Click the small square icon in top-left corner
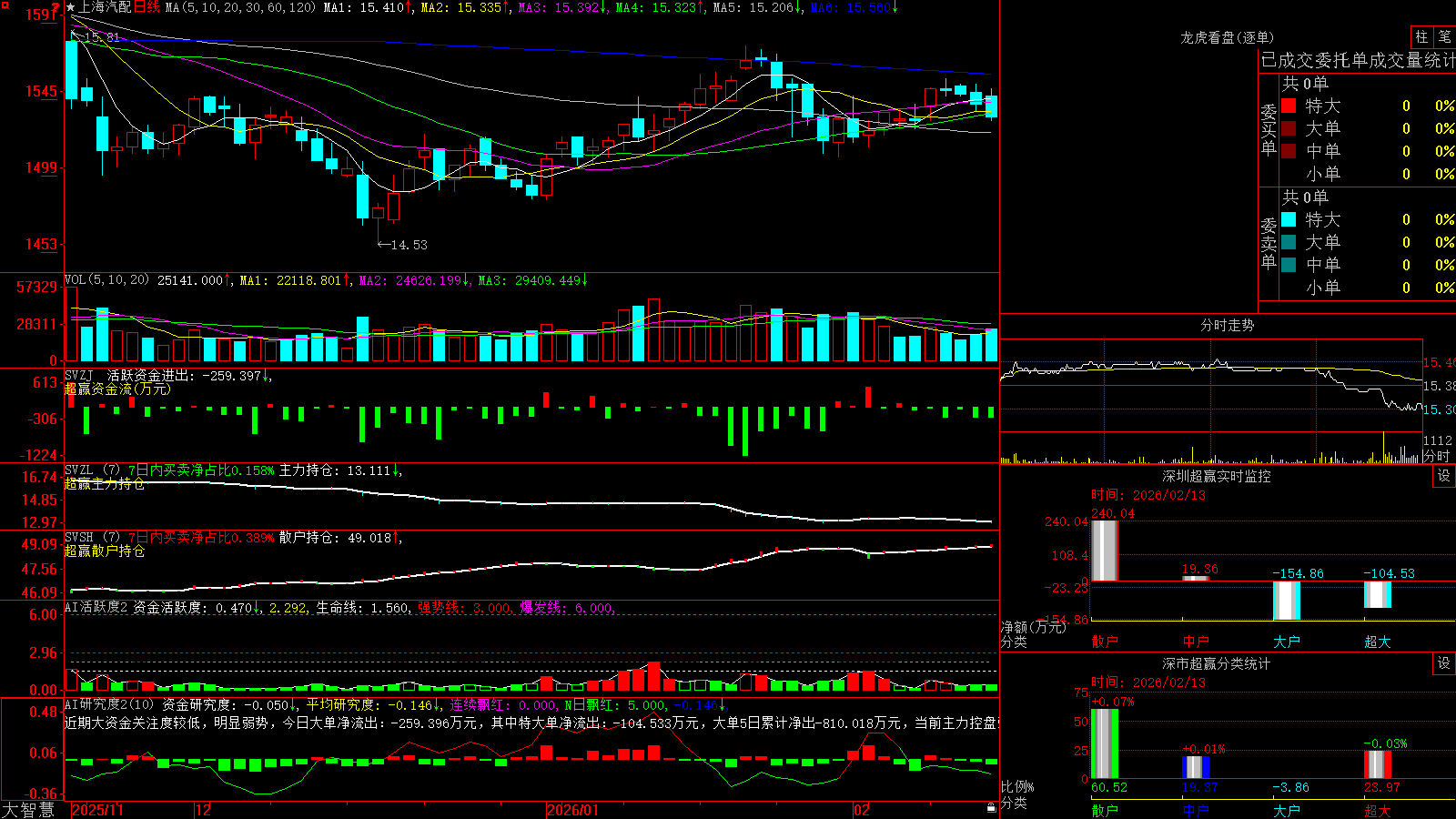 pos(4,4)
